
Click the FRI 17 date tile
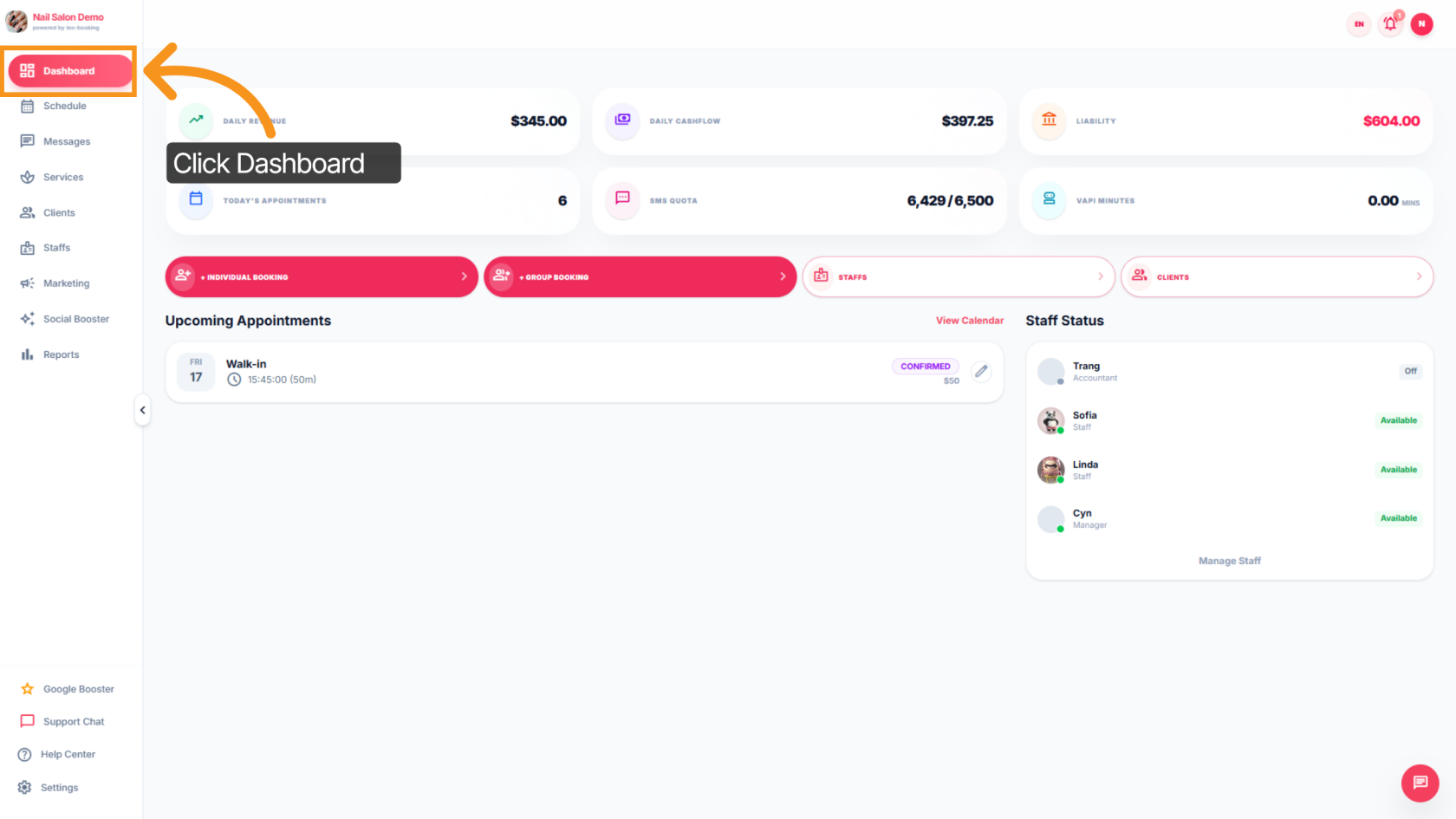(196, 372)
